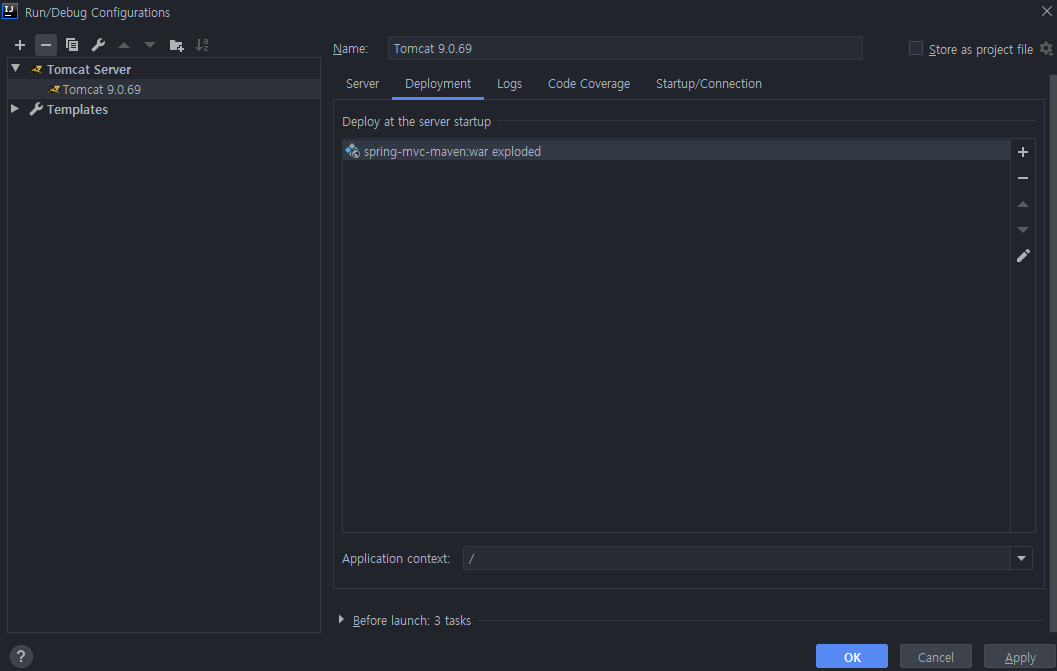Open the edit templates wrench icon

(x=98, y=45)
